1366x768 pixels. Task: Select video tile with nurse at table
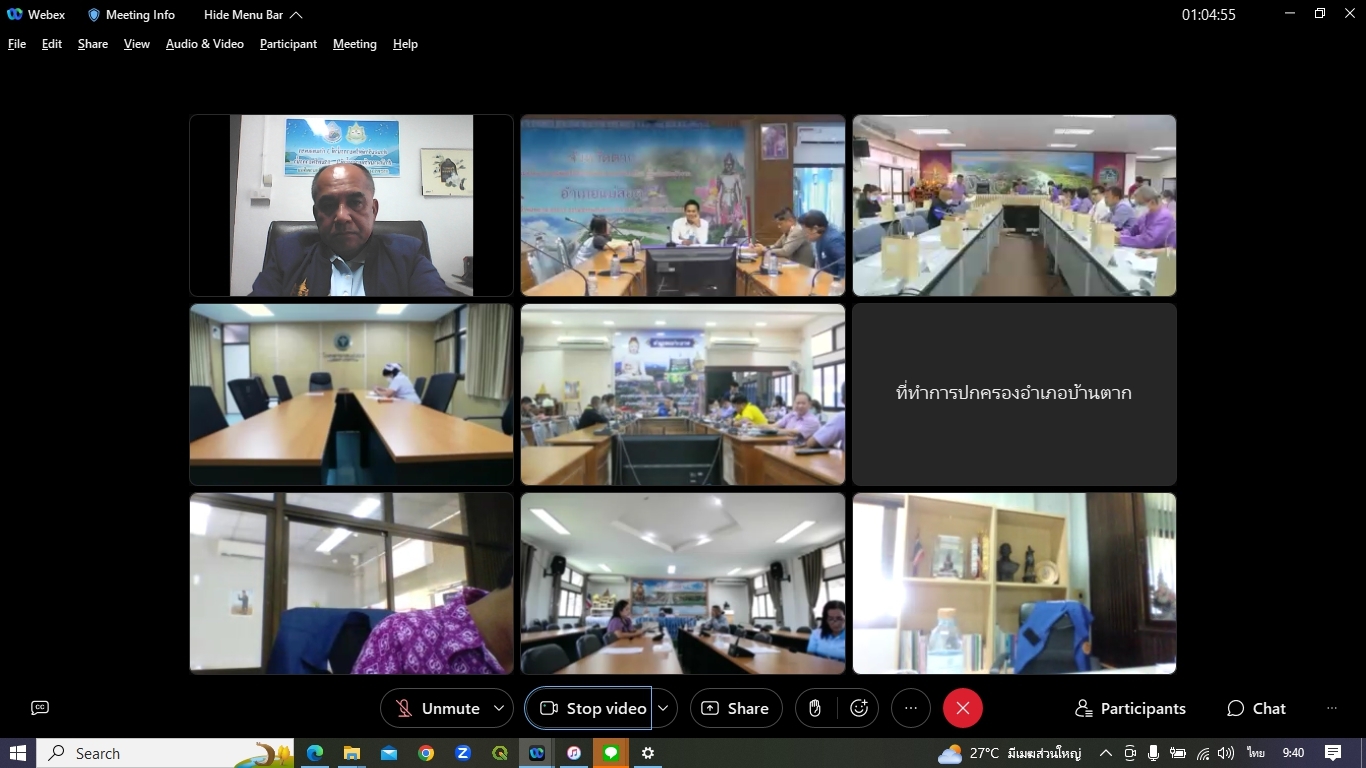pyautogui.click(x=351, y=394)
